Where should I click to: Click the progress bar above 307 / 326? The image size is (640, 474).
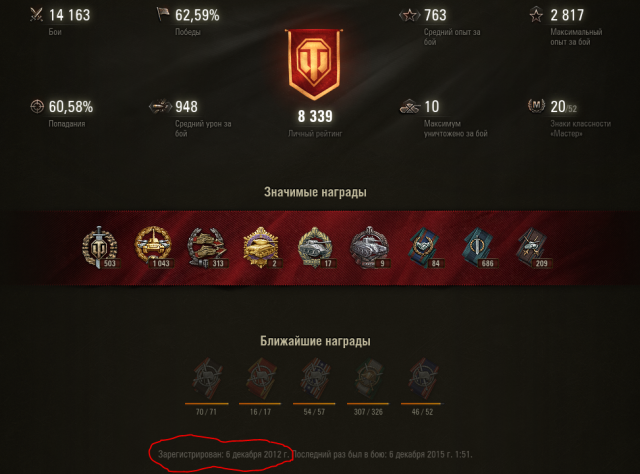coord(368,403)
